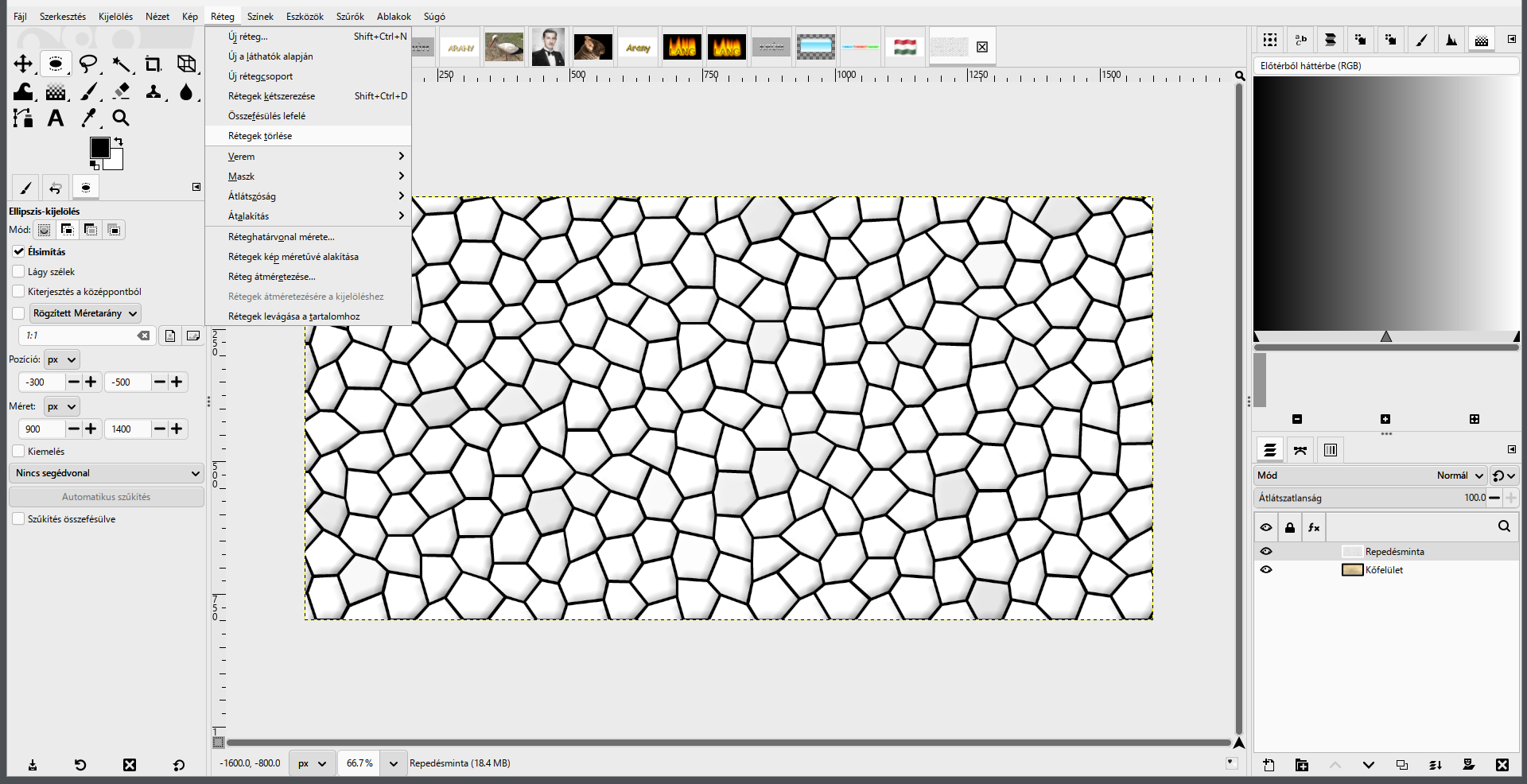This screenshot has width=1527, height=784.
Task: Expand the Verem submenu
Action: [308, 157]
